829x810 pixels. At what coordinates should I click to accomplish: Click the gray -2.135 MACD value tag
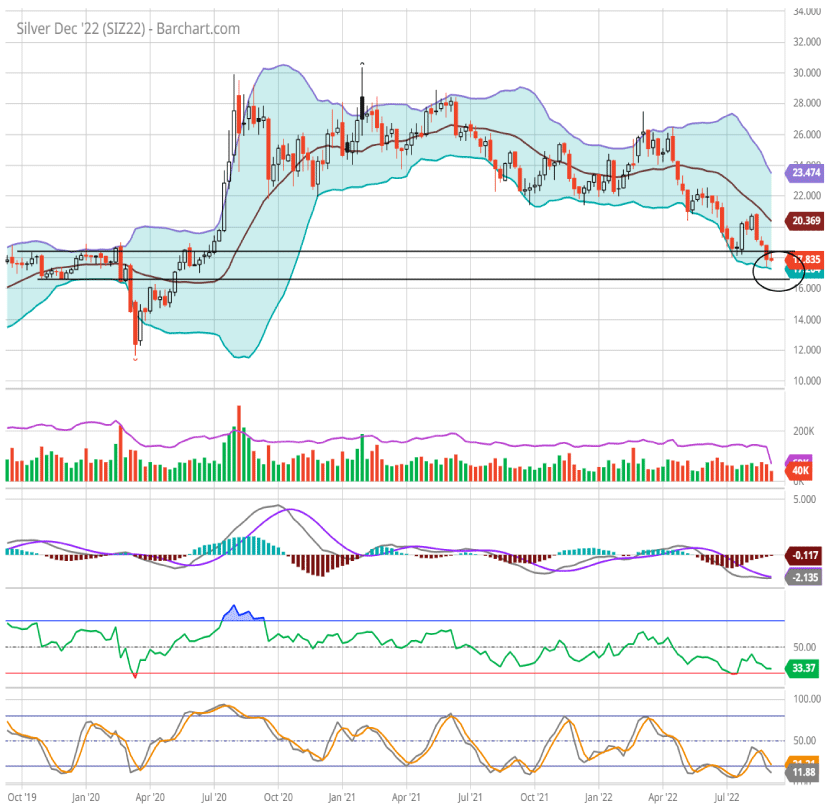pyautogui.click(x=804, y=577)
